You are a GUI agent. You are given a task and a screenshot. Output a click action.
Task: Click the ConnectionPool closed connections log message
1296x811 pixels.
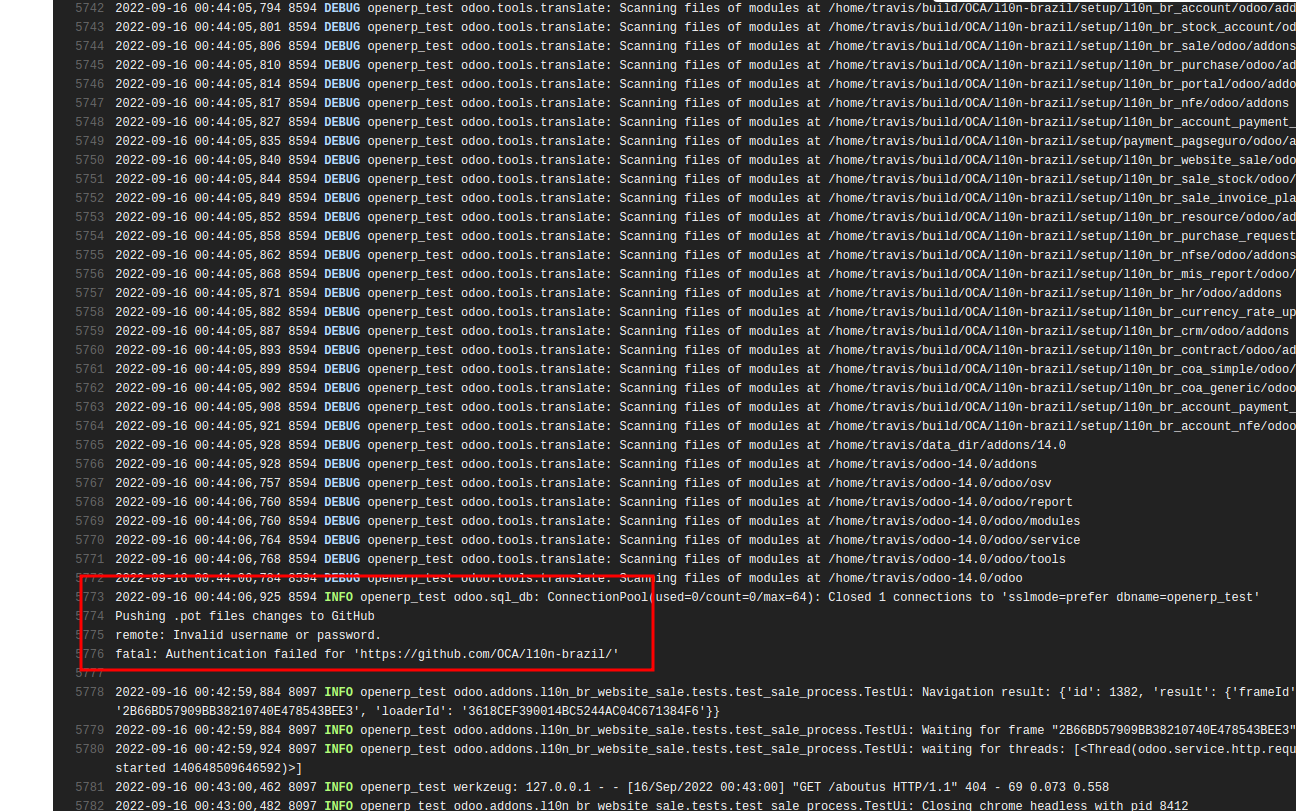click(x=903, y=597)
